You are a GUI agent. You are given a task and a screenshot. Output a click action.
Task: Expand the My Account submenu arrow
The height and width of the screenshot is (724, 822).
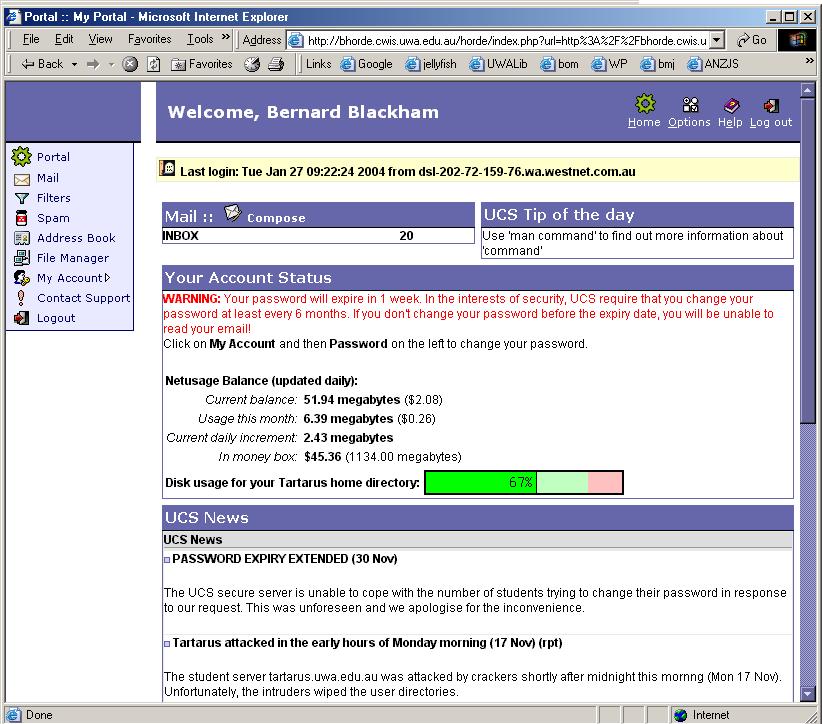107,277
